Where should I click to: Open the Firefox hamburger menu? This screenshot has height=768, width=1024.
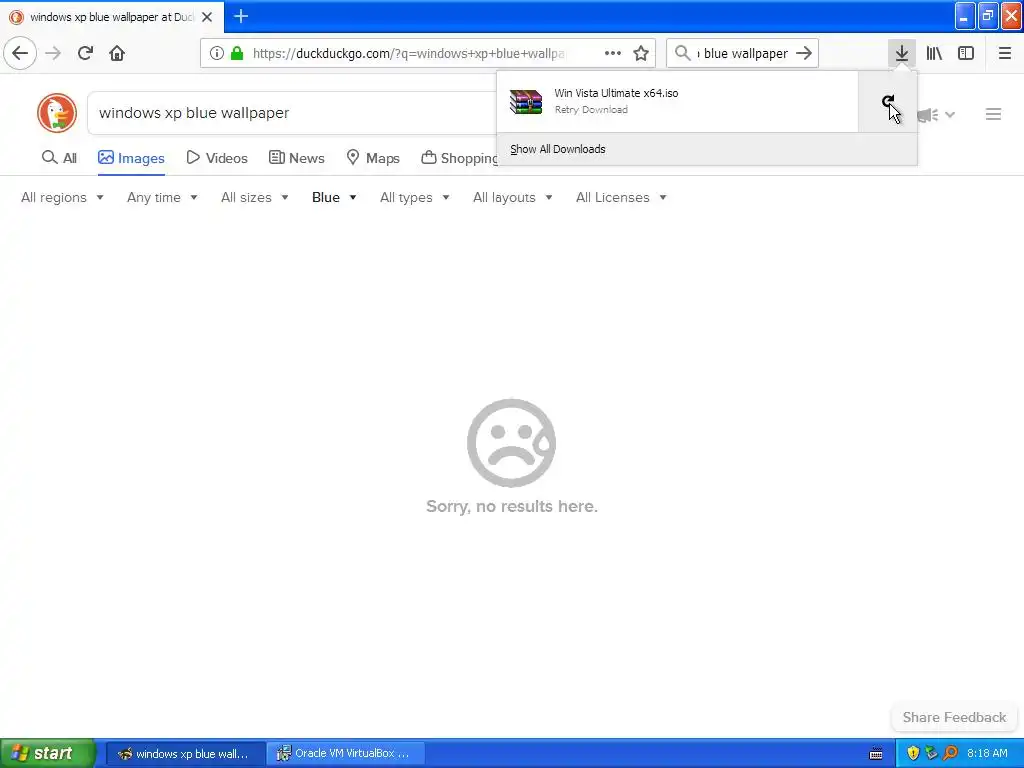pyautogui.click(x=1004, y=53)
